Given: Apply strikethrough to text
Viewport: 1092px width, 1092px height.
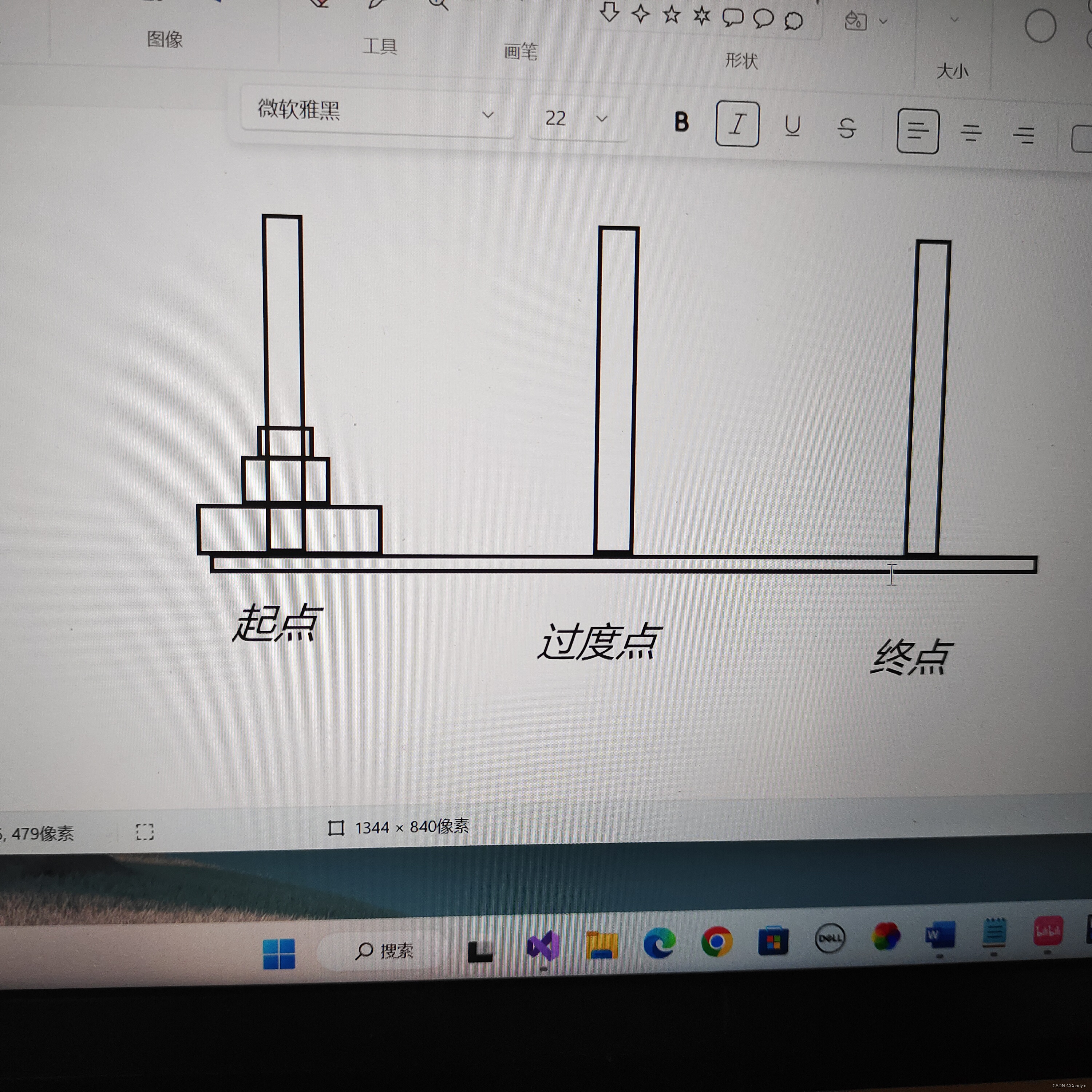Looking at the screenshot, I should [x=846, y=129].
